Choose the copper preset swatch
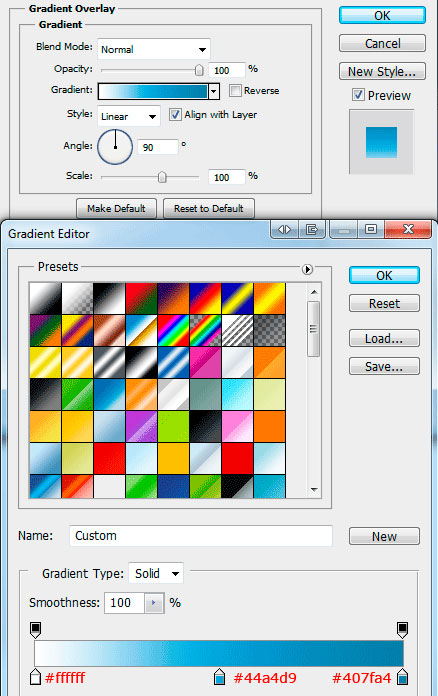Viewport: 438px width, 696px height. point(110,330)
